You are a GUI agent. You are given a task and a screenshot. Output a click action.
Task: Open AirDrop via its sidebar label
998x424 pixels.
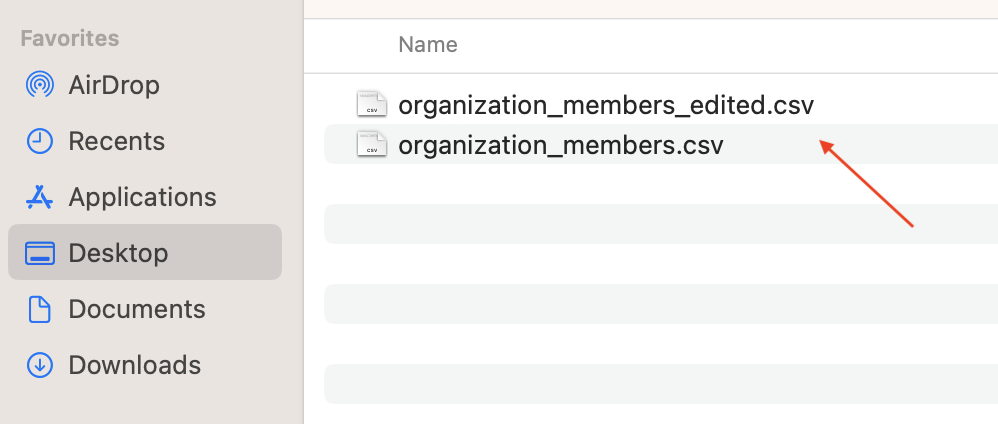(x=114, y=85)
